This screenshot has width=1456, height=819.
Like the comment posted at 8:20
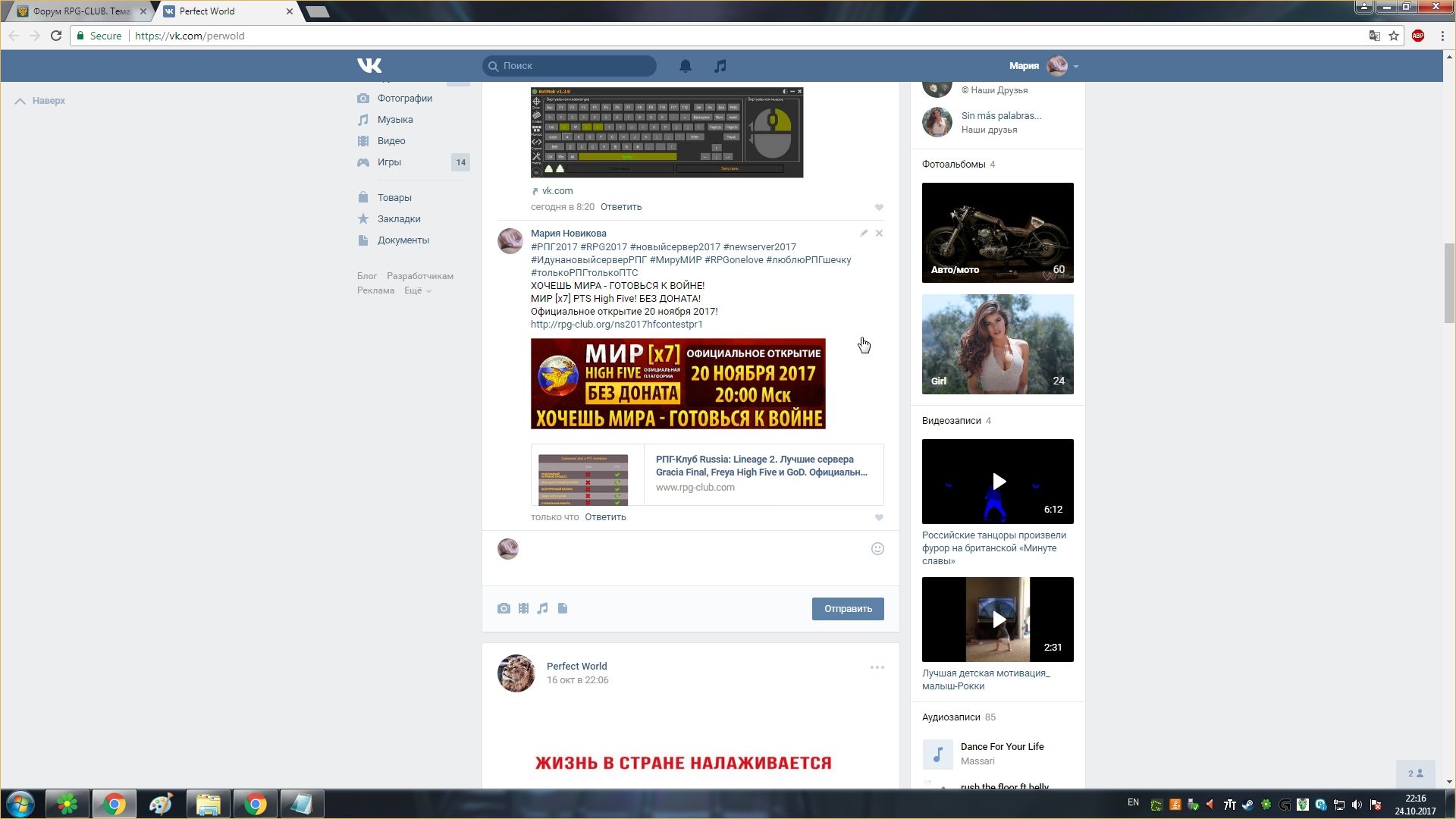[x=880, y=208]
